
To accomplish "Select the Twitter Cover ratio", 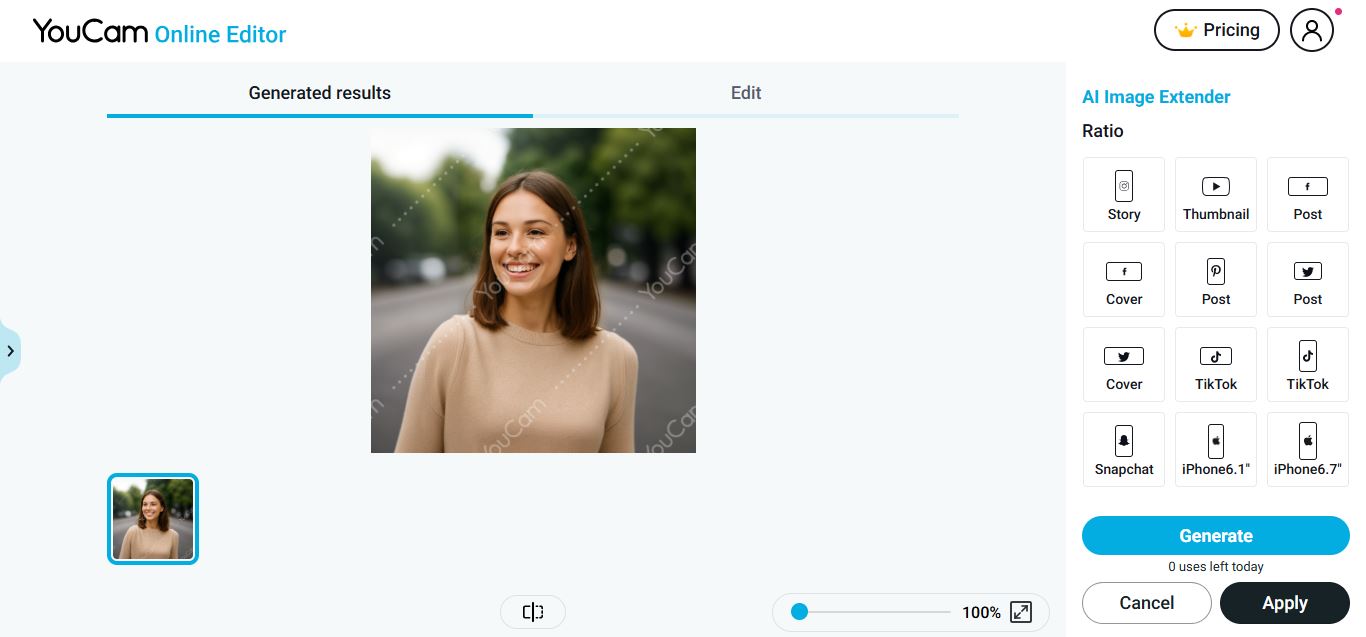I will [x=1123, y=364].
